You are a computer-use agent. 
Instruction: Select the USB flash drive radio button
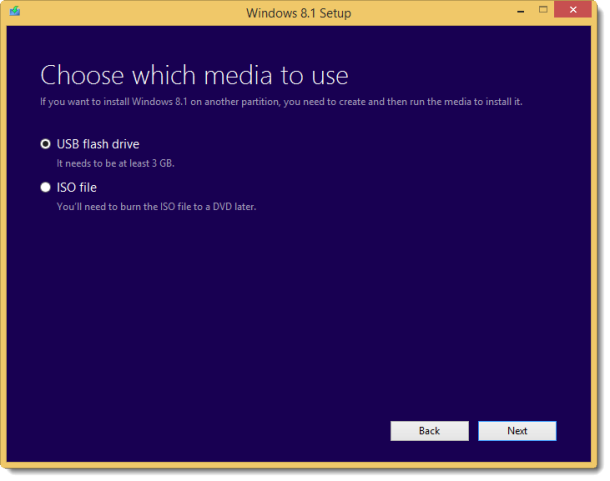(x=46, y=144)
